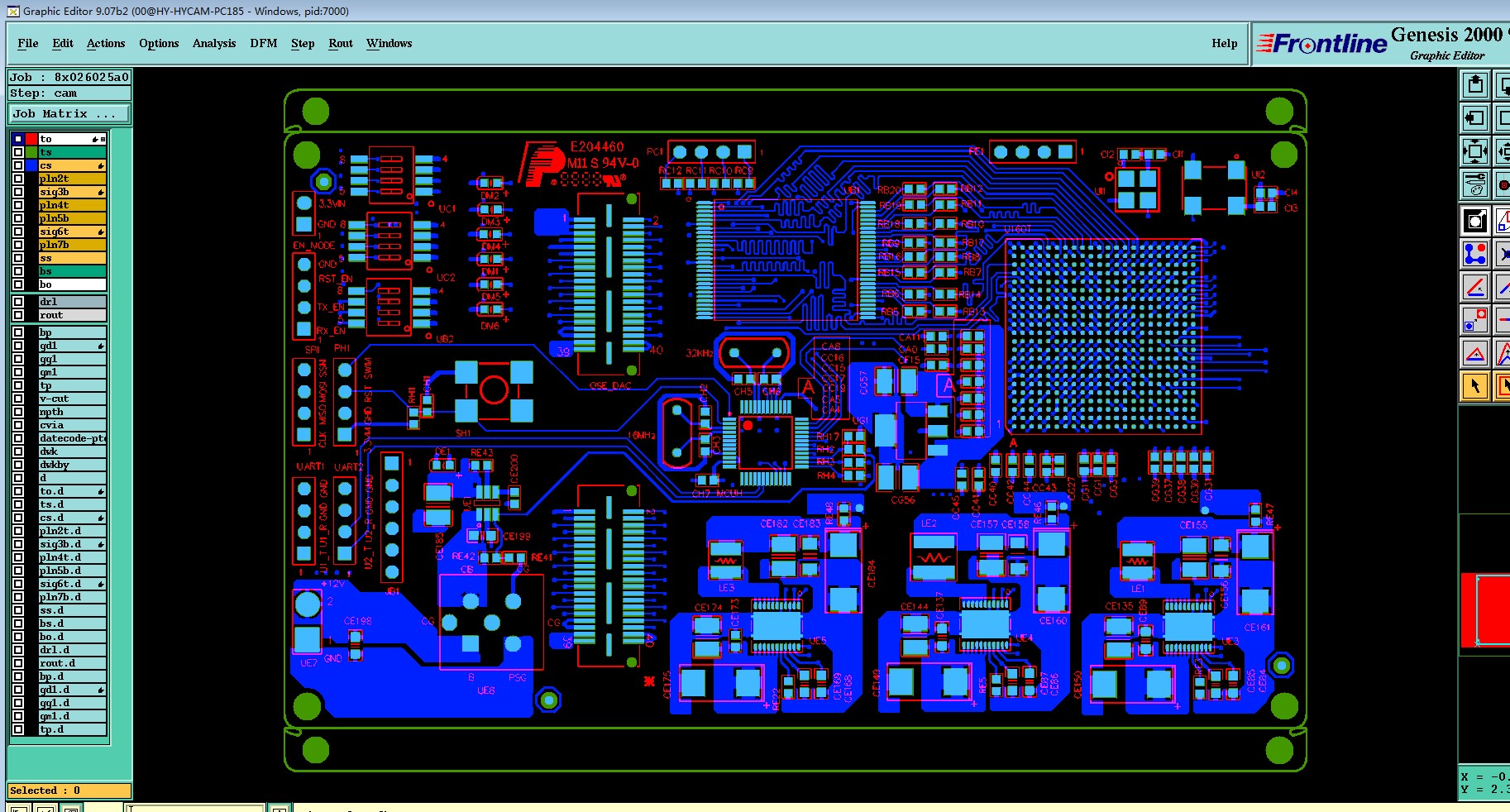This screenshot has height=812, width=1510.
Task: Toggle the checkbox for layer to
Action: coord(18,139)
